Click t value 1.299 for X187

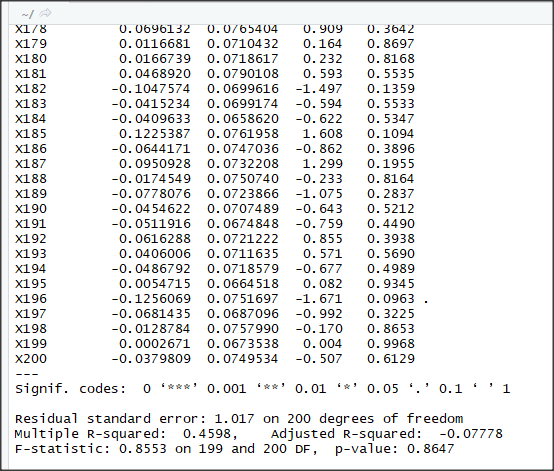323,164
